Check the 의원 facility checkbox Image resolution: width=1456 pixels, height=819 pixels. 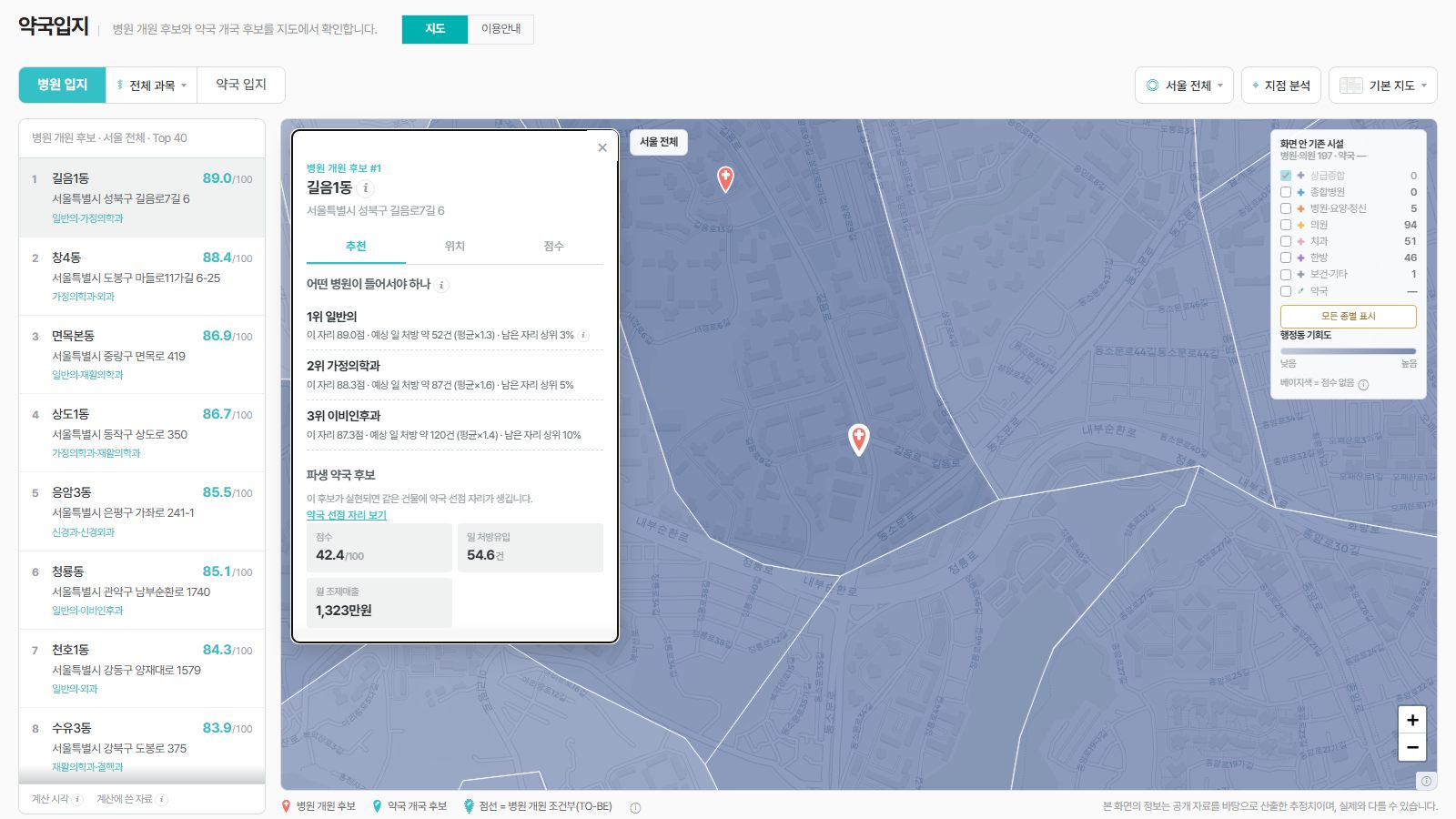pos(1286,225)
